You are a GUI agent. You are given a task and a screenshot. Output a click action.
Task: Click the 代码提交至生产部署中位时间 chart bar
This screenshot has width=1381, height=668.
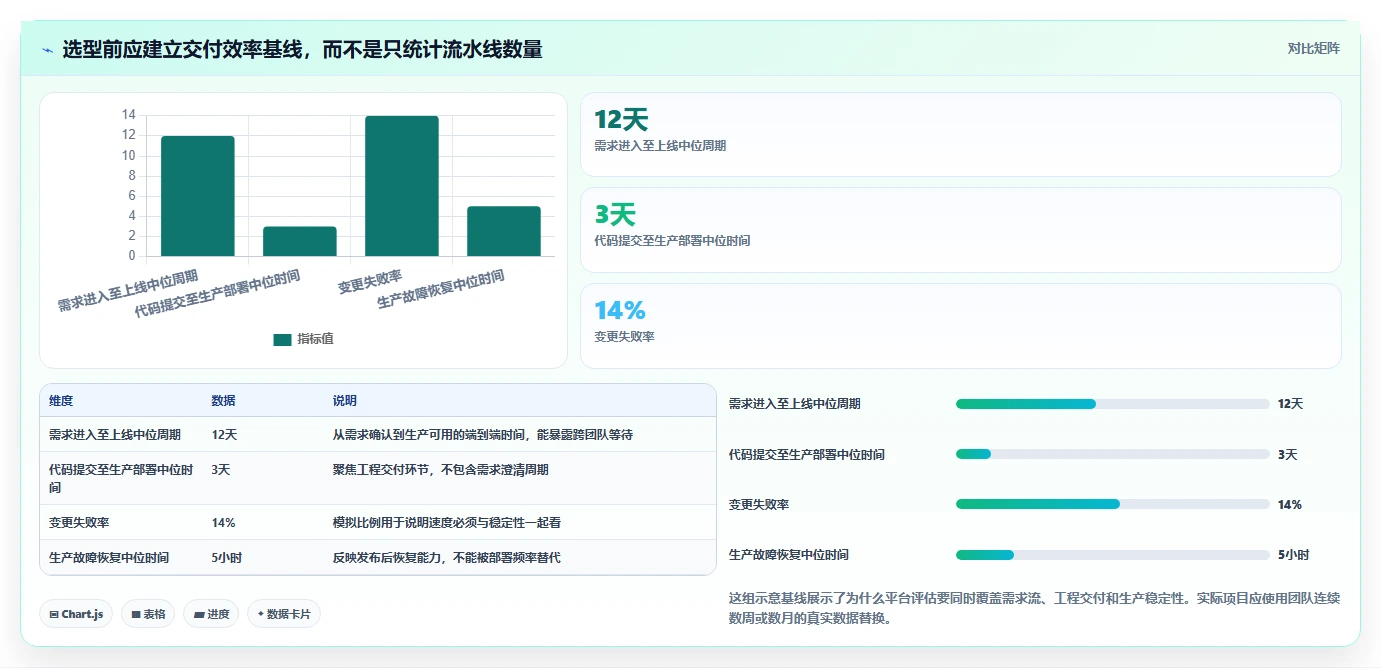tap(300, 241)
